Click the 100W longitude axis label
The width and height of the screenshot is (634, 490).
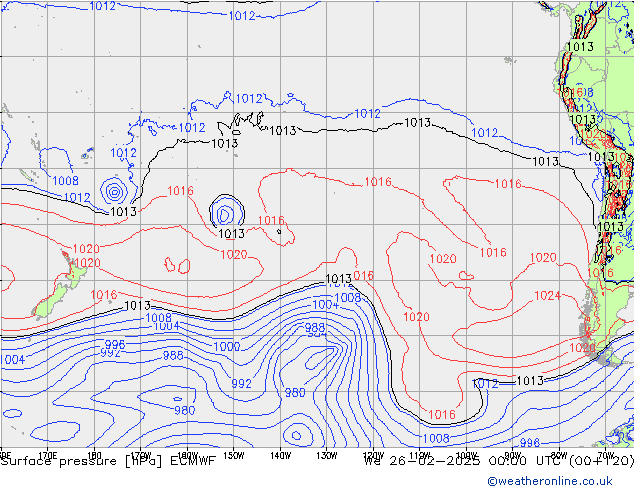466,456
